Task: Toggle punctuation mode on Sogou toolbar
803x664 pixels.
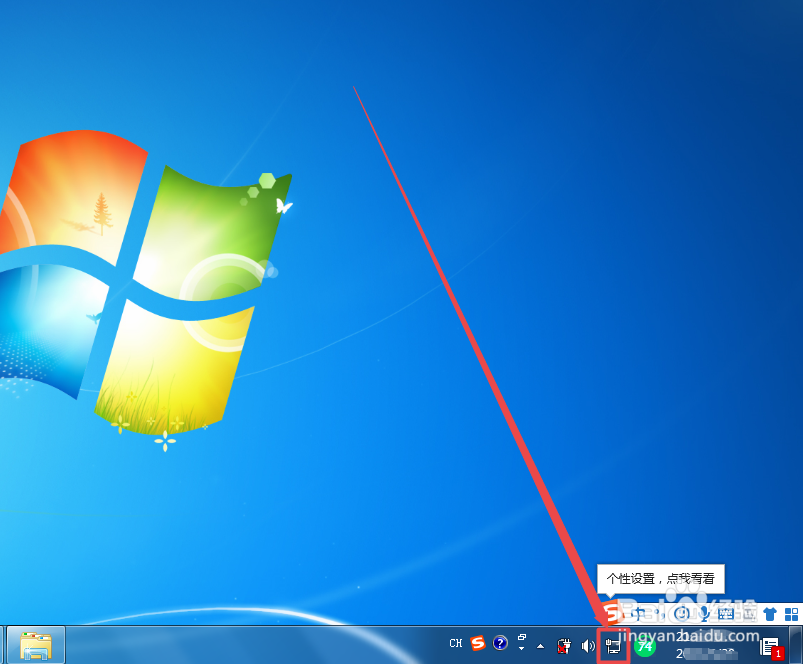Action: [x=659, y=613]
